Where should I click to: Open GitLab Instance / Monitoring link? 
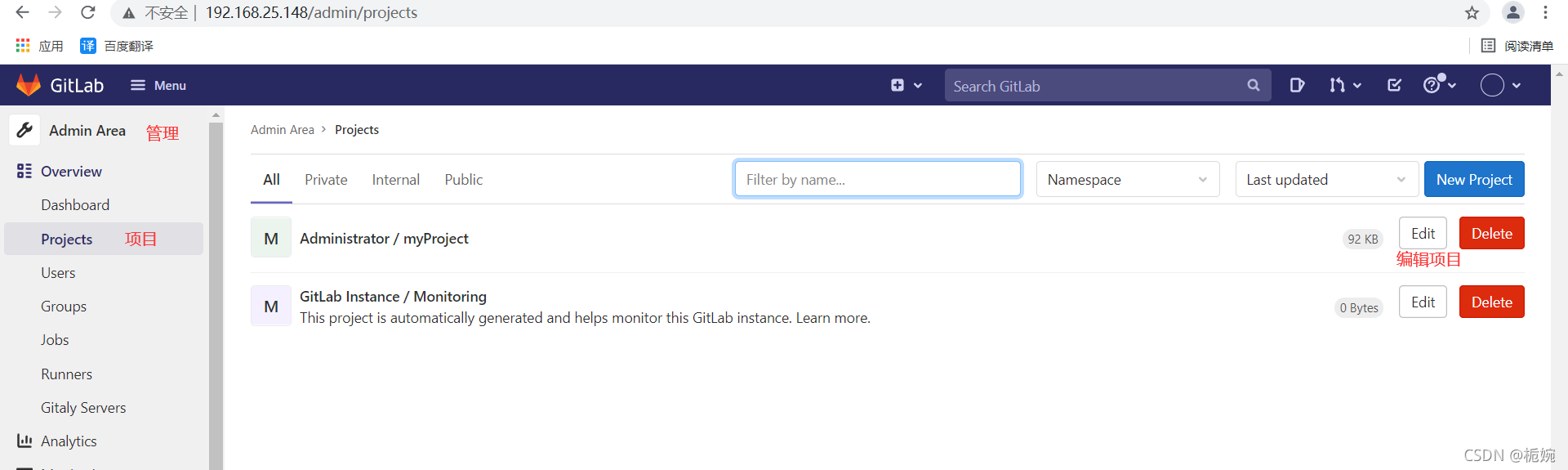393,297
